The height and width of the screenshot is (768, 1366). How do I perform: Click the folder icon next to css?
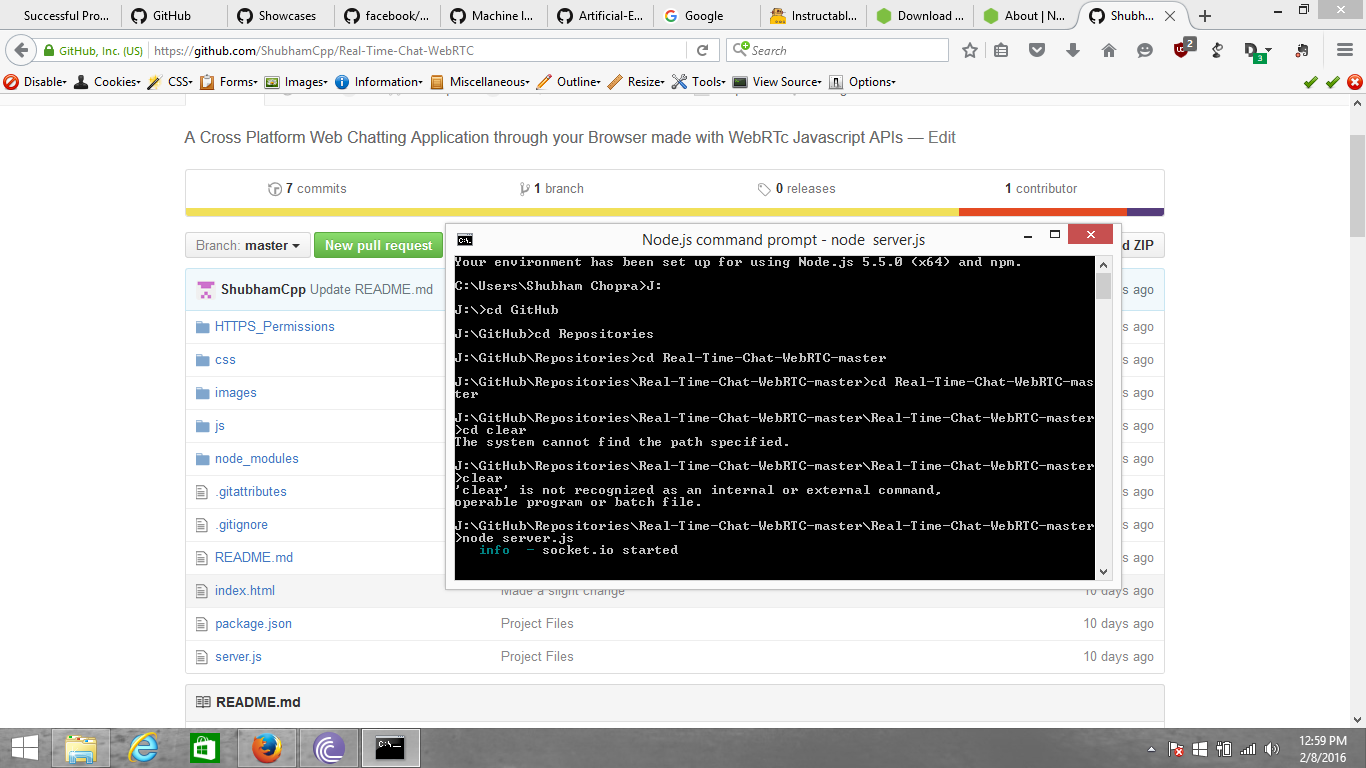pos(203,360)
